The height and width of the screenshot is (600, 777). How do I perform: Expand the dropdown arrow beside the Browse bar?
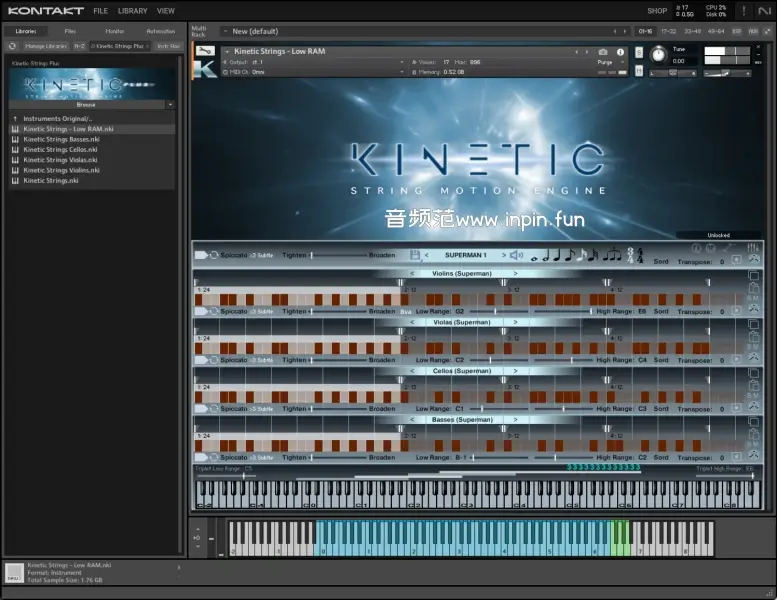tap(170, 104)
